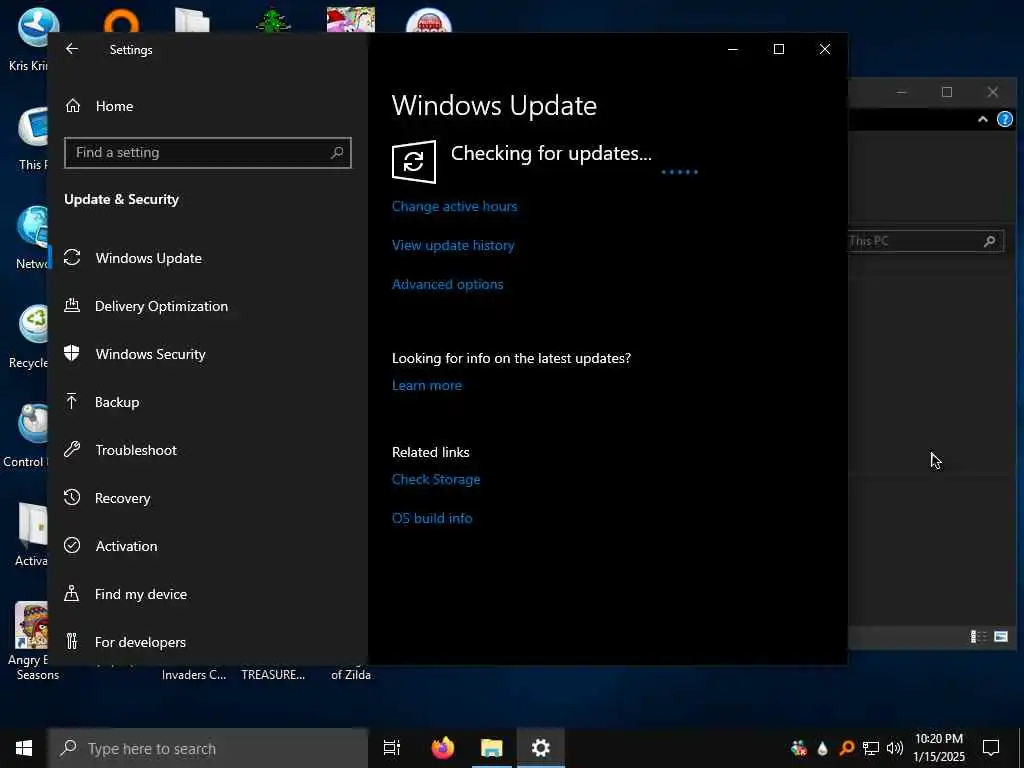Screen dimensions: 1024x768
Task: Click the Recovery clock icon
Action: click(x=72, y=498)
